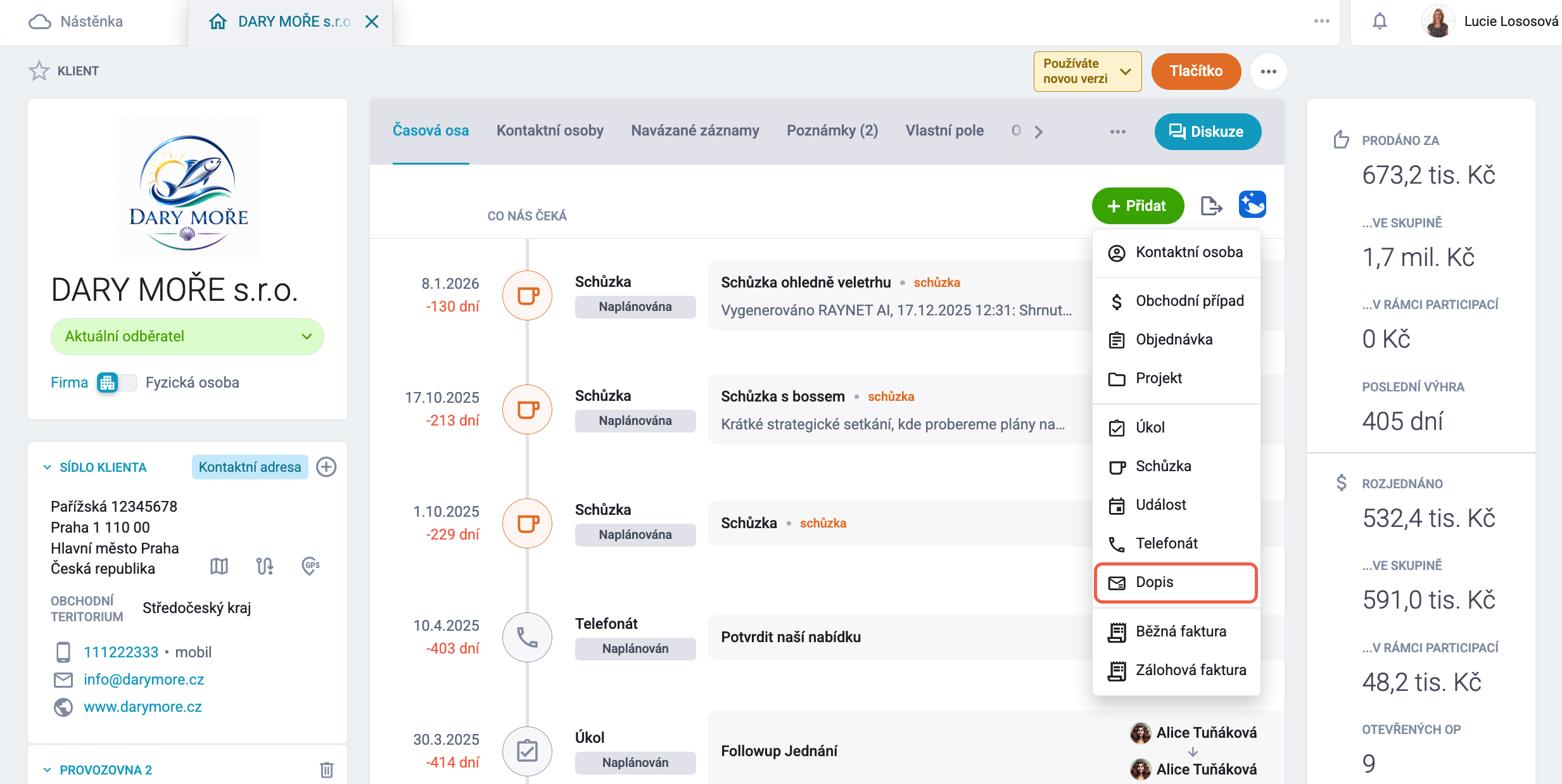
Task: Click the envelope icon by info@darymore.cz
Action: (63, 680)
